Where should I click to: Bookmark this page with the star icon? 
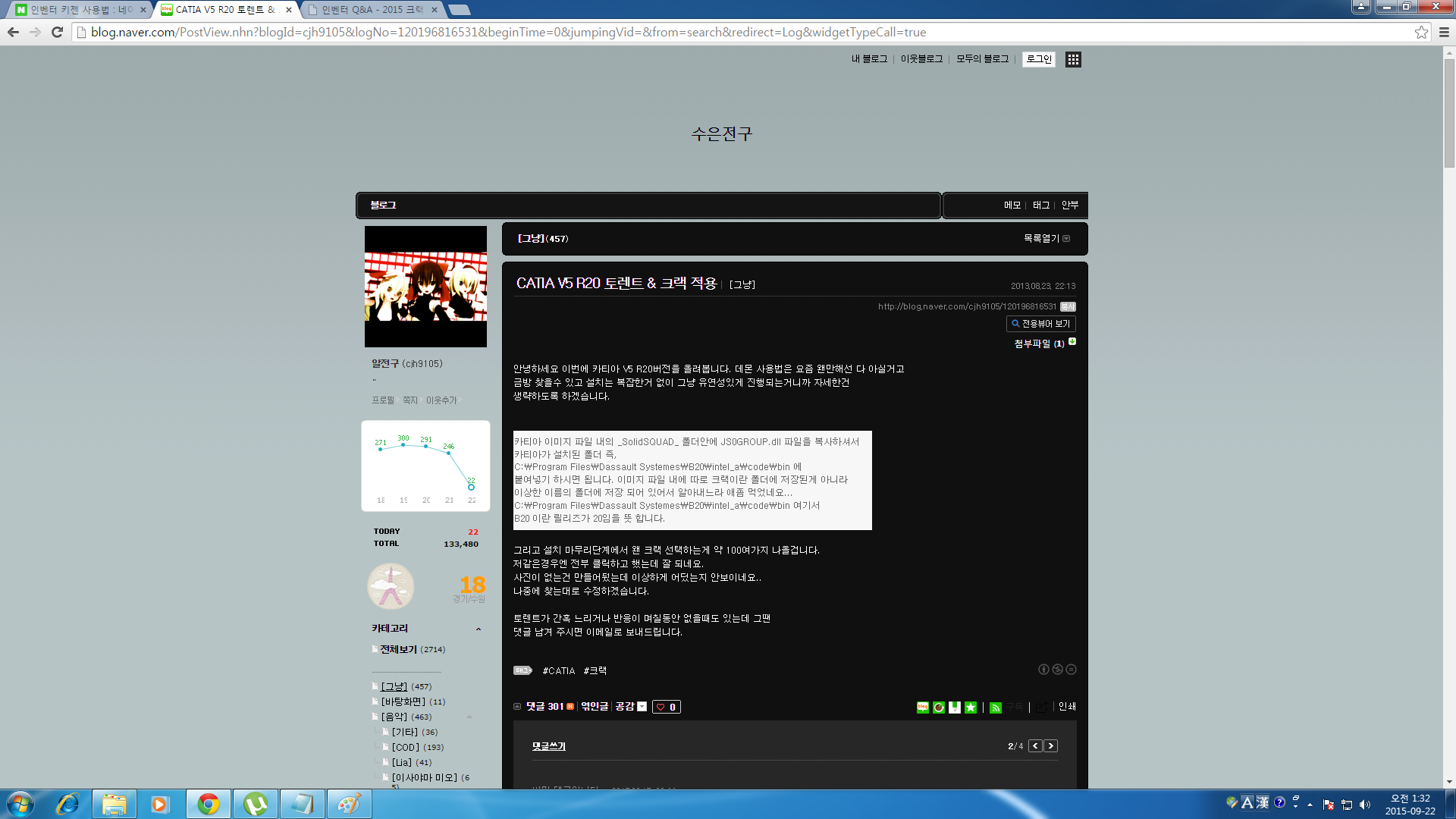(1421, 32)
